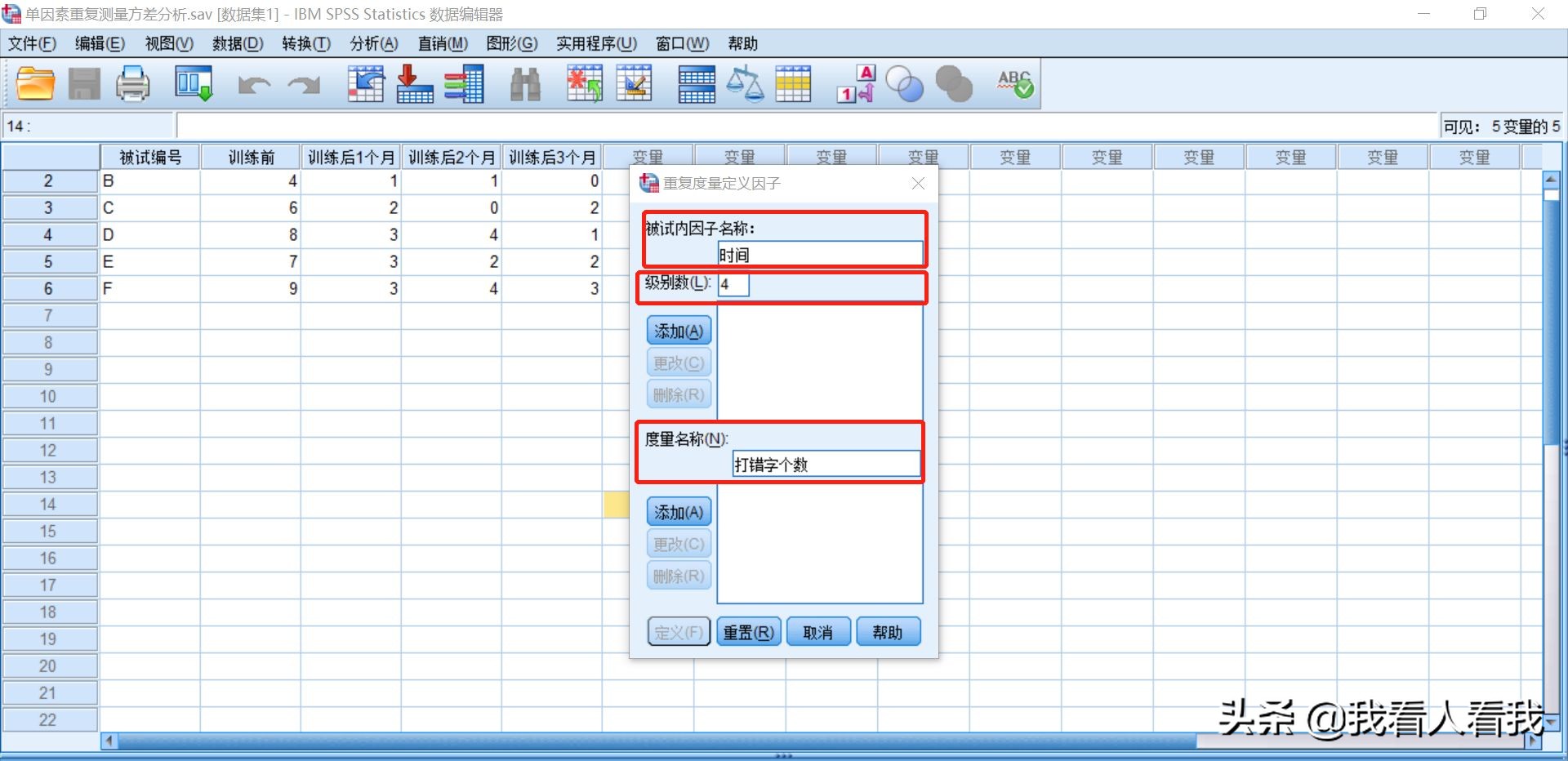Click the Find binoculars icon
Image resolution: width=1568 pixels, height=761 pixels.
pyautogui.click(x=525, y=84)
